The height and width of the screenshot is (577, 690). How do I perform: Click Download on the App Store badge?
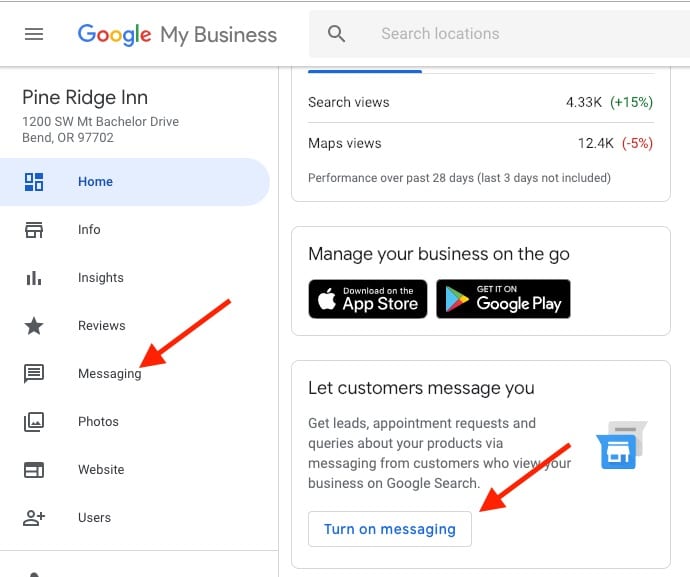pyautogui.click(x=368, y=299)
